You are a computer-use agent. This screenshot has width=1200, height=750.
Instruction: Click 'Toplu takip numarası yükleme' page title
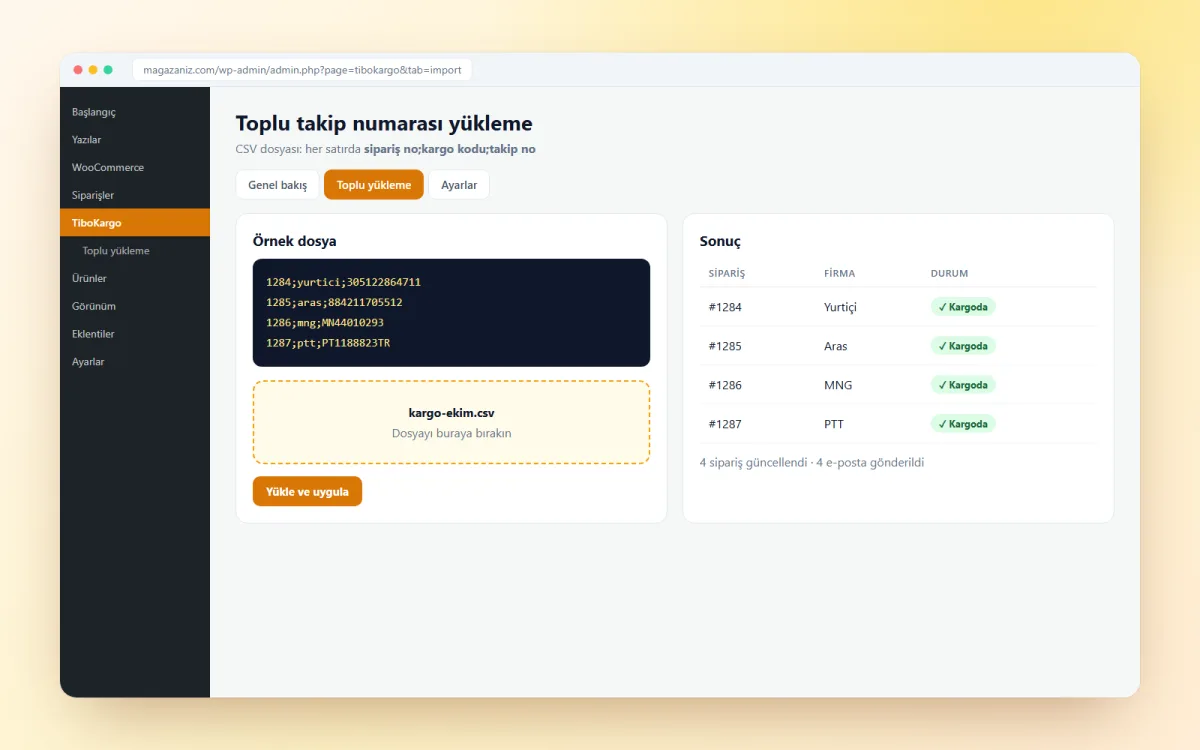click(384, 124)
